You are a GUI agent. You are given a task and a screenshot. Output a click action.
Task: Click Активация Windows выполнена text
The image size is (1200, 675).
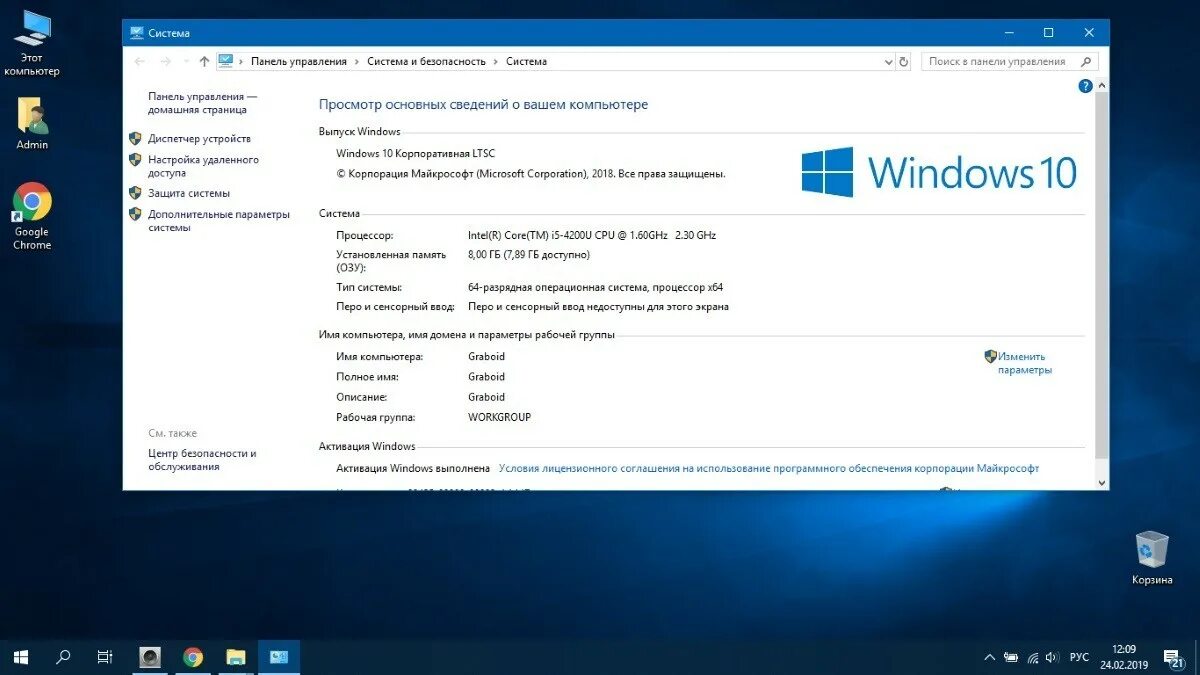coord(413,468)
